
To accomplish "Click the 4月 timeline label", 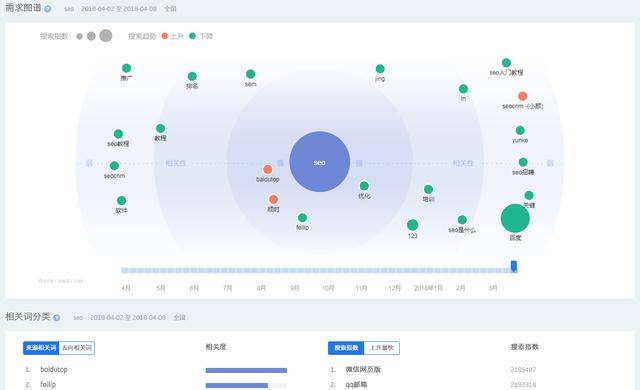I will (x=126, y=288).
